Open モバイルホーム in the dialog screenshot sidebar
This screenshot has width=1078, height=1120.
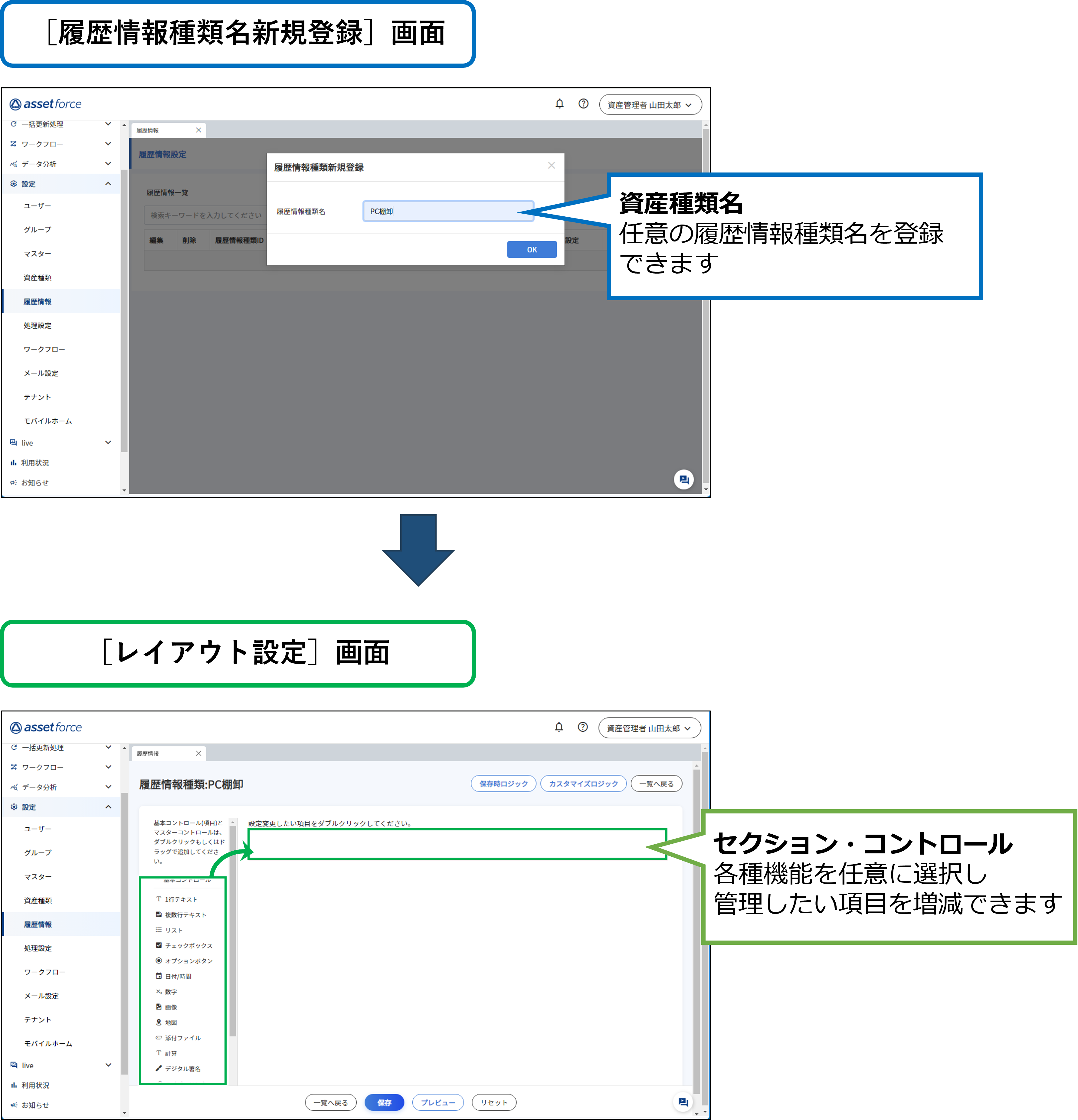pyautogui.click(x=48, y=421)
